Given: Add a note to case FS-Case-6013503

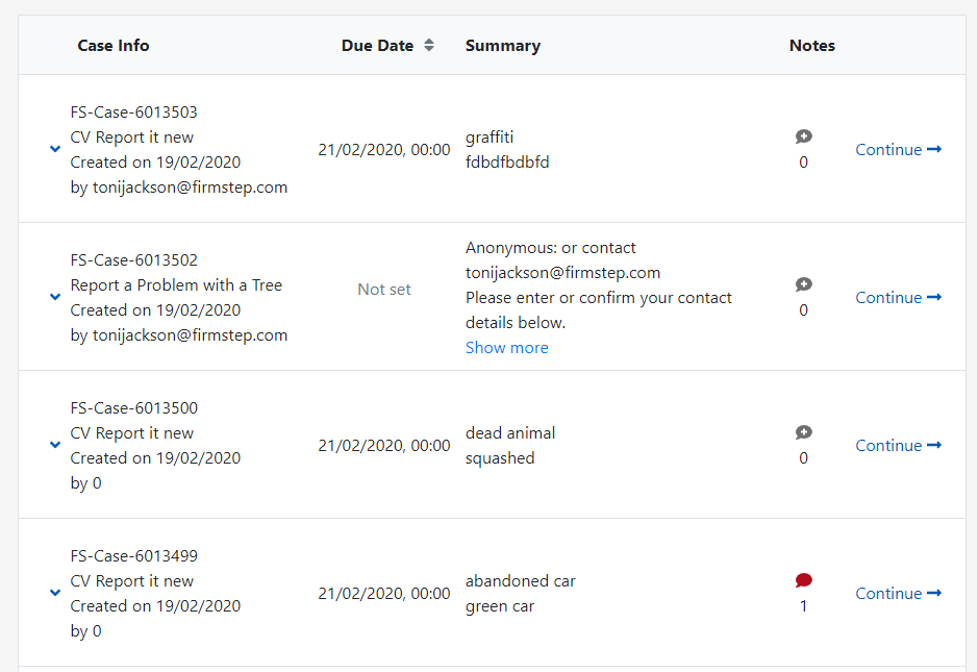Looking at the screenshot, I should (x=804, y=136).
